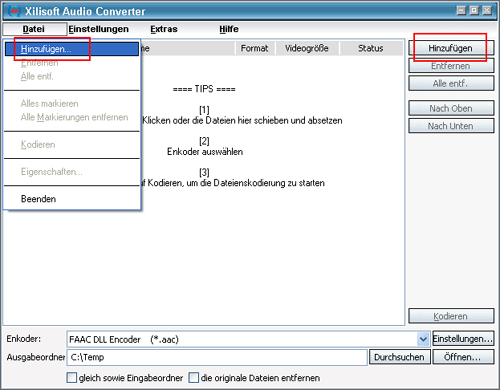Click the Ausgabeordner path field C:\Temp
This screenshot has height=390, width=500.
[x=217, y=357]
